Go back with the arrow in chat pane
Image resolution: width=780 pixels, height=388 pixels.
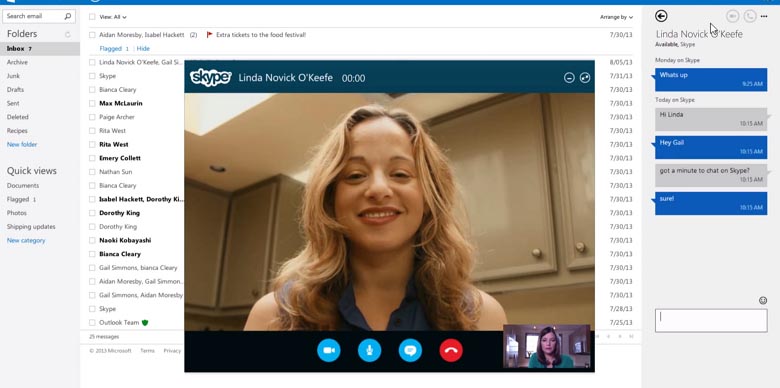coord(661,16)
